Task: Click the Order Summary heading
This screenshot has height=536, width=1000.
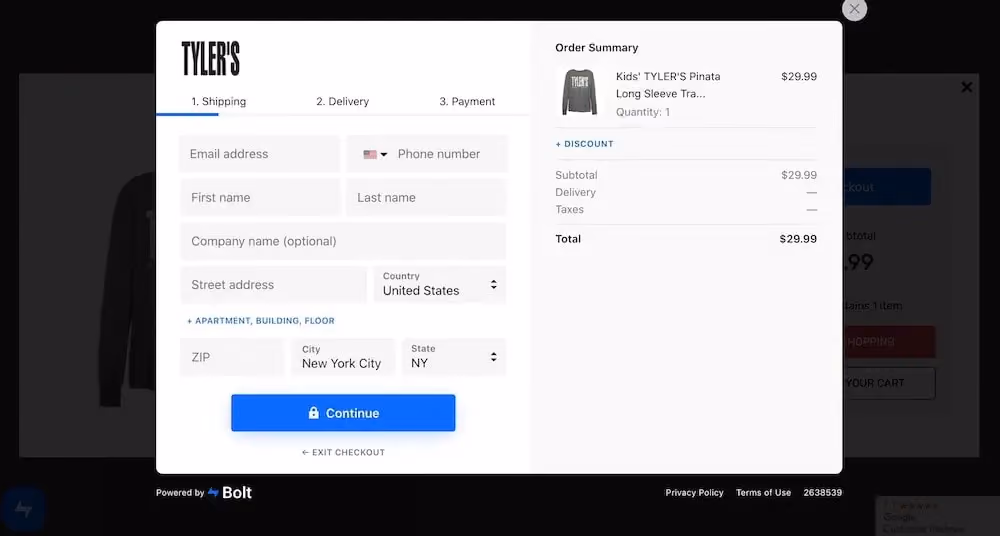Action: click(x=596, y=48)
